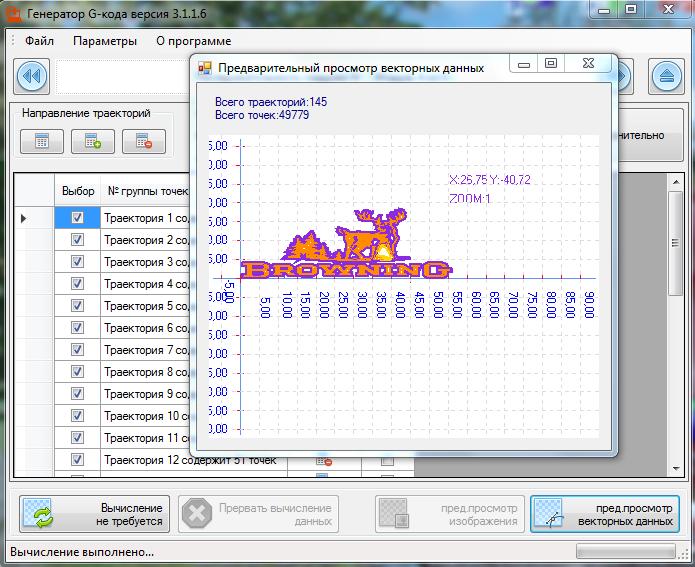The image size is (695, 567).
Task: Click the vertical scrollbar thumb of the trajectory table
Action: coord(675,243)
